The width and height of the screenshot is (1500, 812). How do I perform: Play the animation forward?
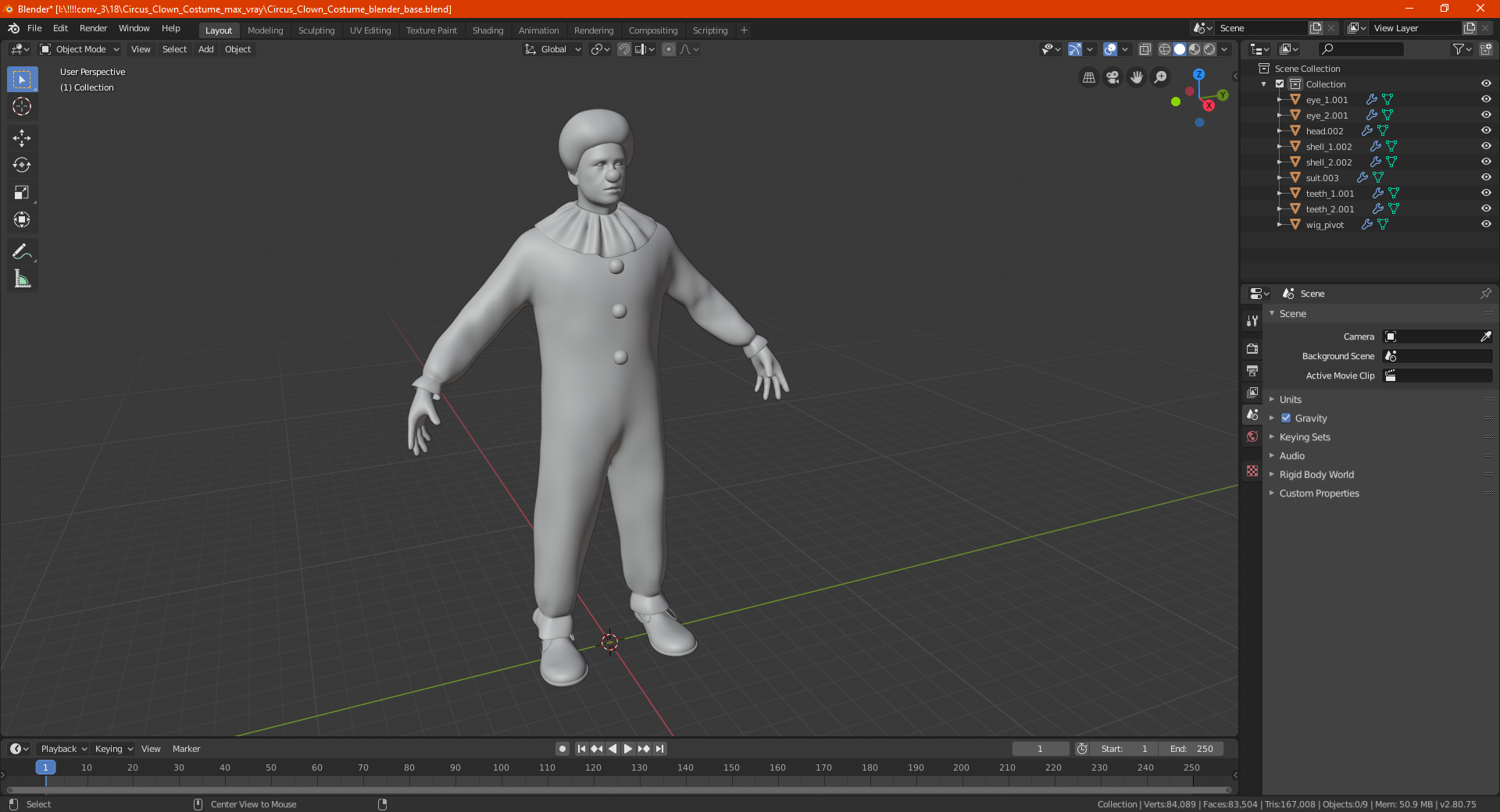[x=628, y=749]
